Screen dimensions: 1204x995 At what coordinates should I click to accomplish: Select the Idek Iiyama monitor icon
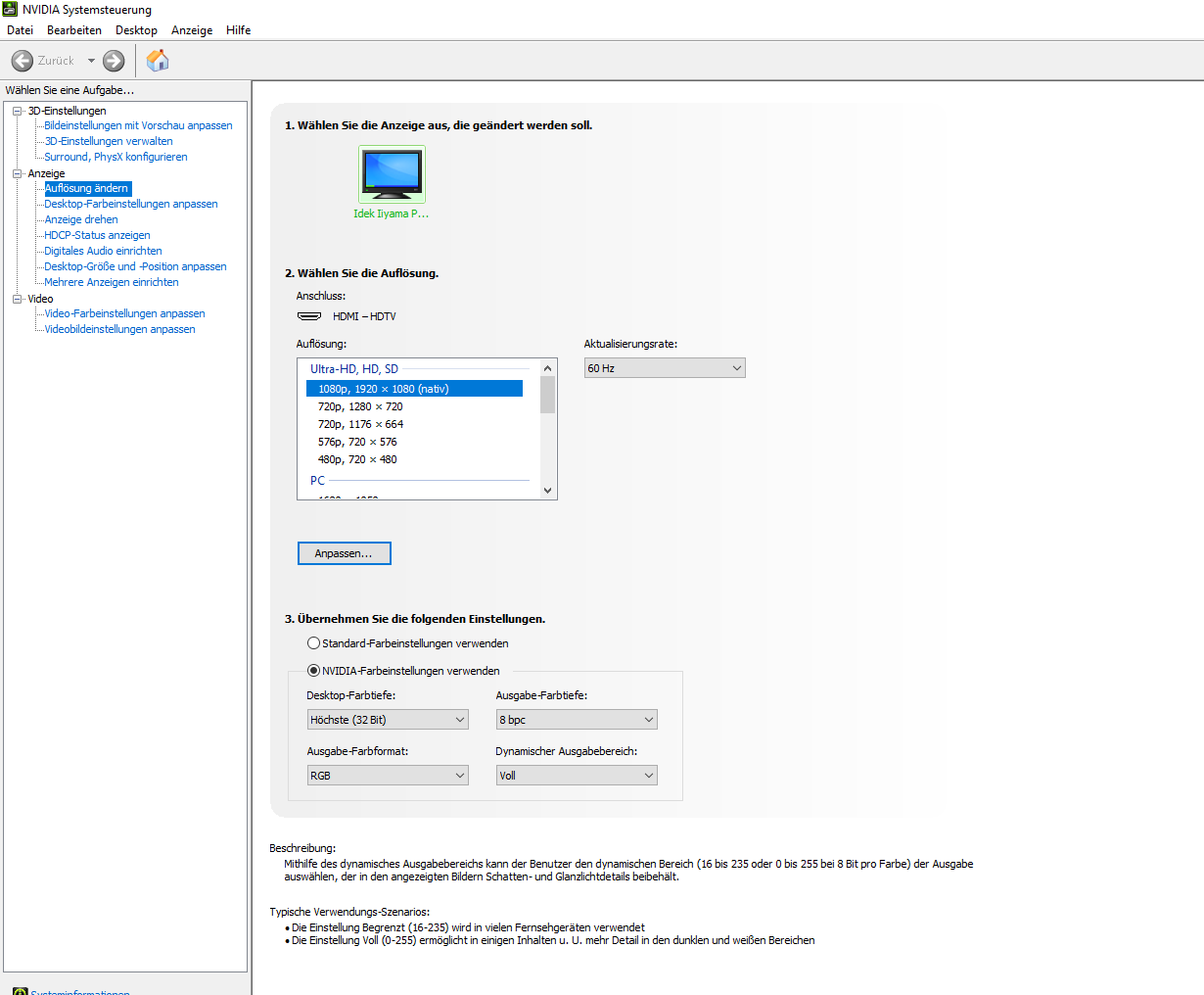[x=392, y=174]
